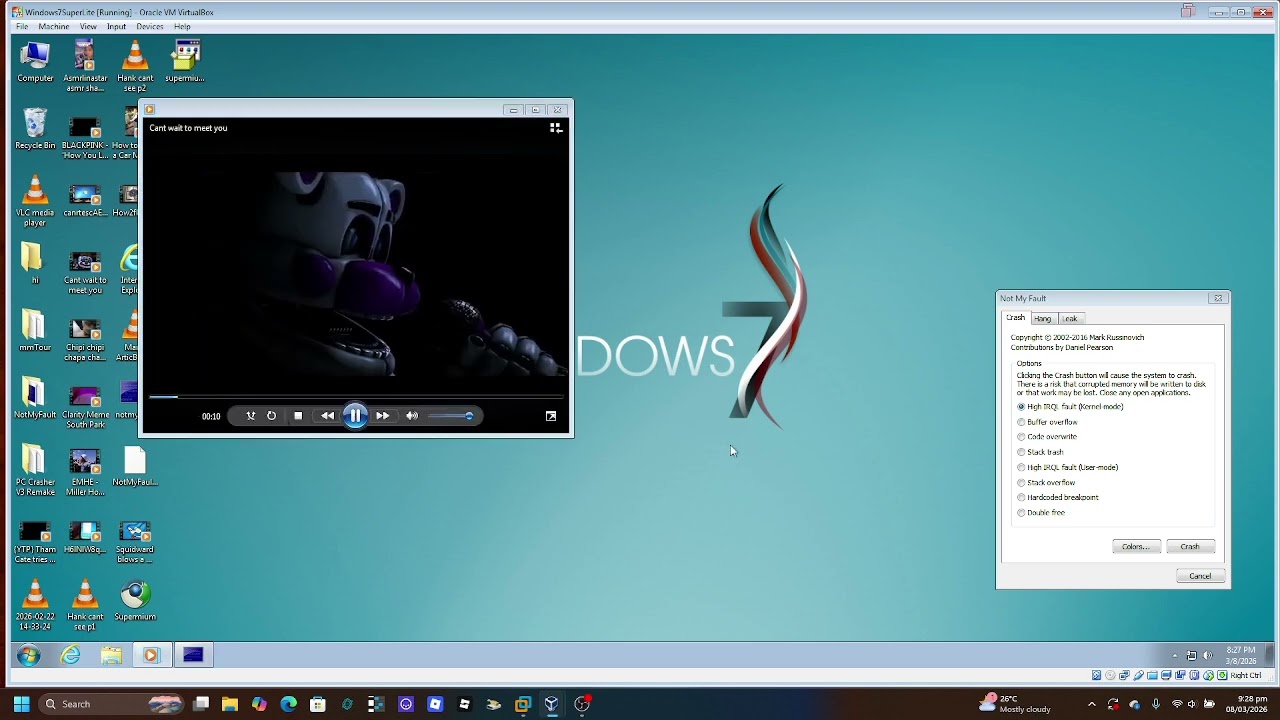The height and width of the screenshot is (720, 1280).
Task: Expand host system tray hidden icons
Action: click(1091, 704)
